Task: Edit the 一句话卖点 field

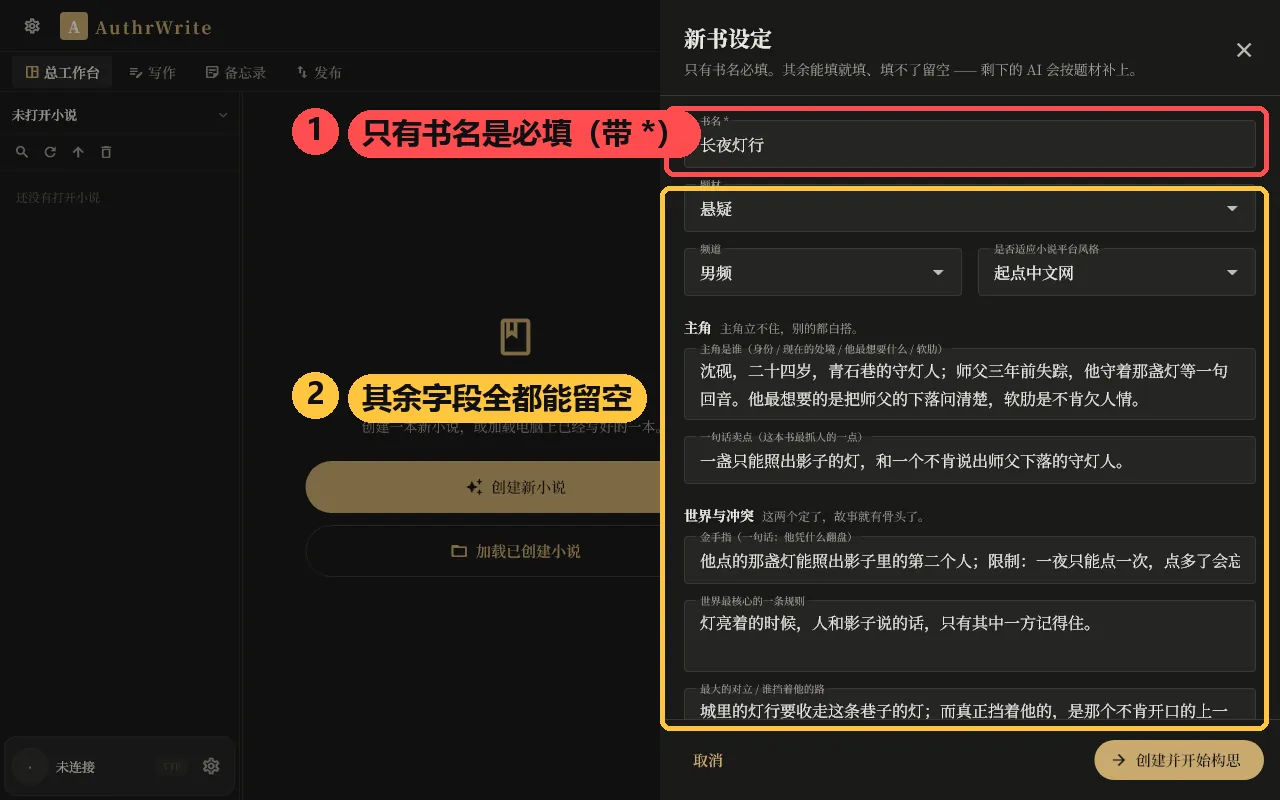Action: tap(969, 460)
